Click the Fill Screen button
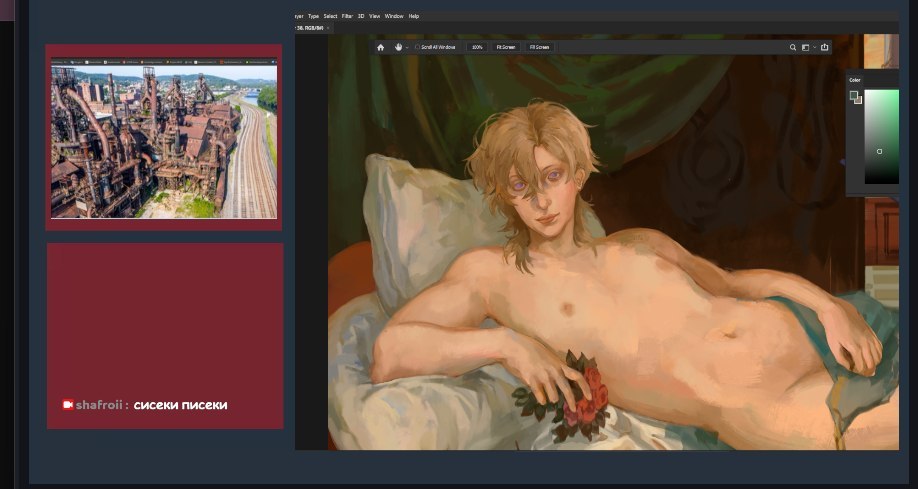 pos(539,47)
